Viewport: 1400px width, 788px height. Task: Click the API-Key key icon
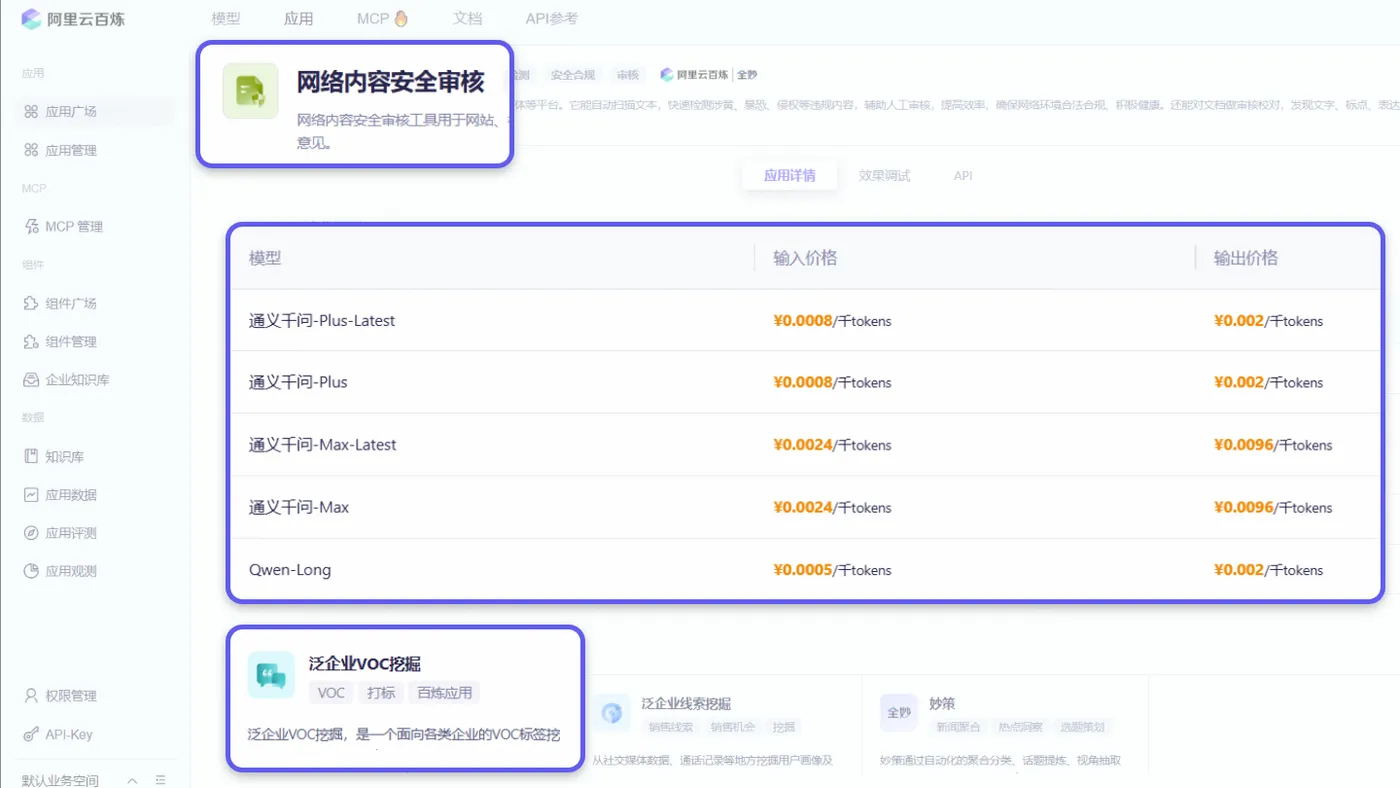click(x=31, y=735)
